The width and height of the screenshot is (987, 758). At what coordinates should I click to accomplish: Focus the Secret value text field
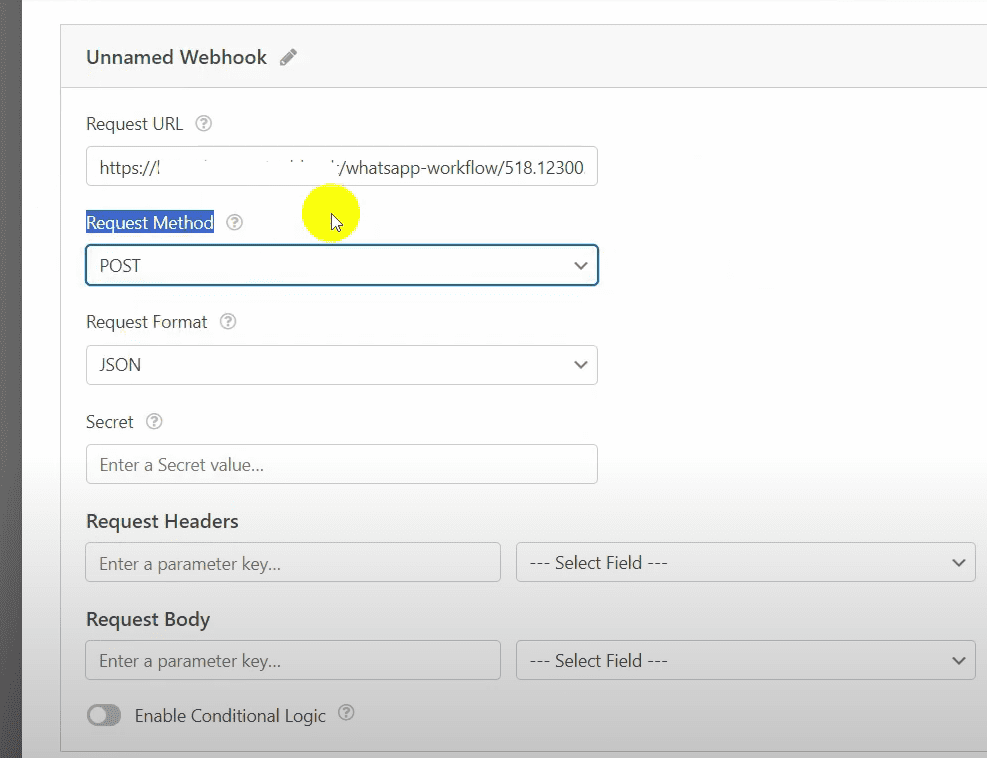coord(341,465)
